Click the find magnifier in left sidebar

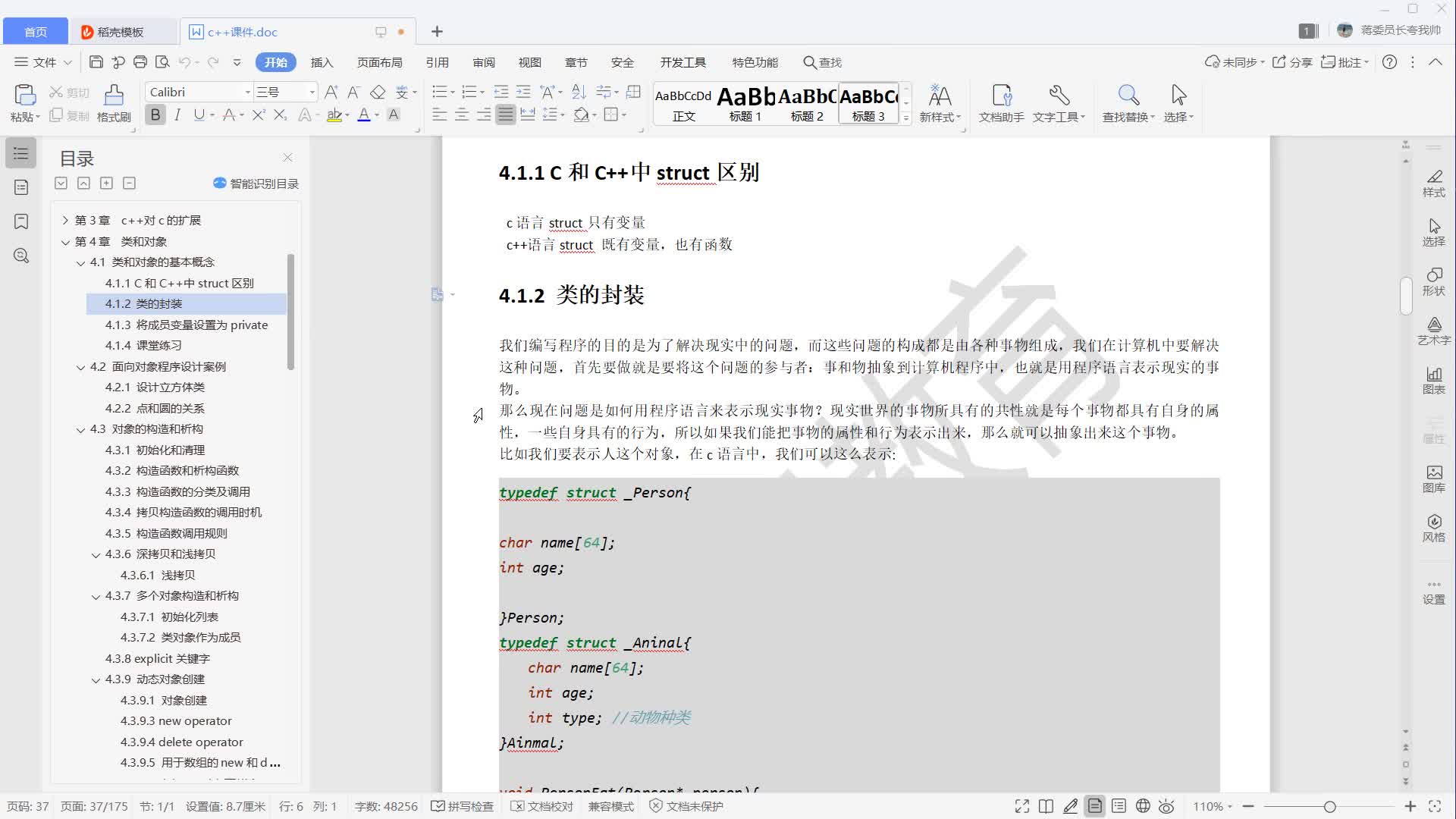click(x=21, y=256)
